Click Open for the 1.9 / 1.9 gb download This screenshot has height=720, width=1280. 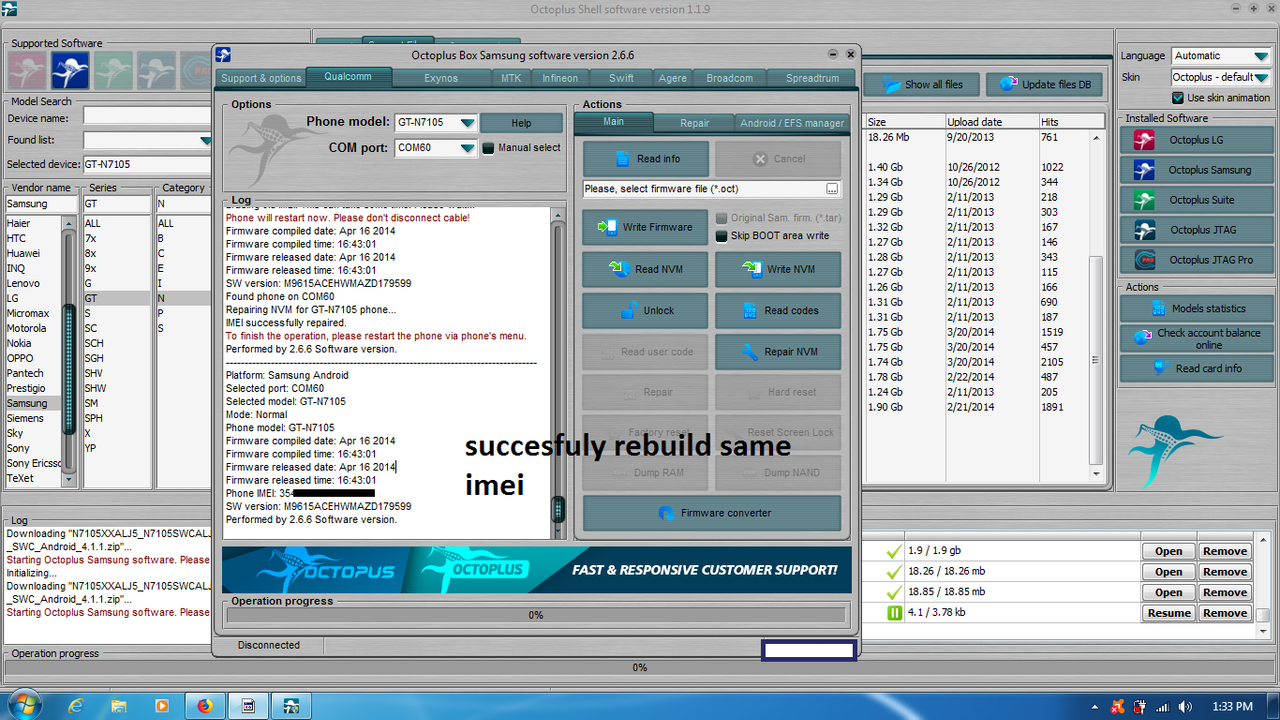[x=1168, y=551]
